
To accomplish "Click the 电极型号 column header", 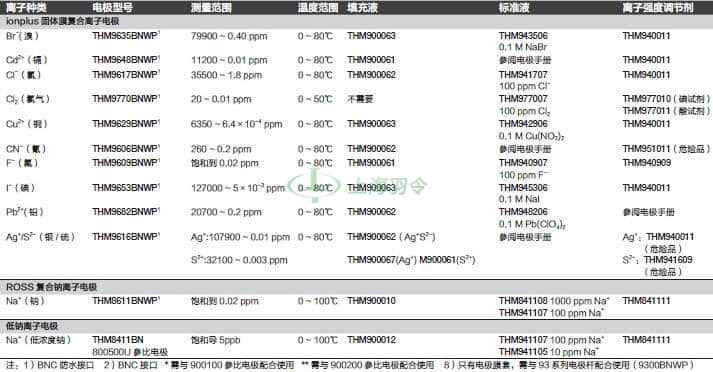I will (x=112, y=7).
